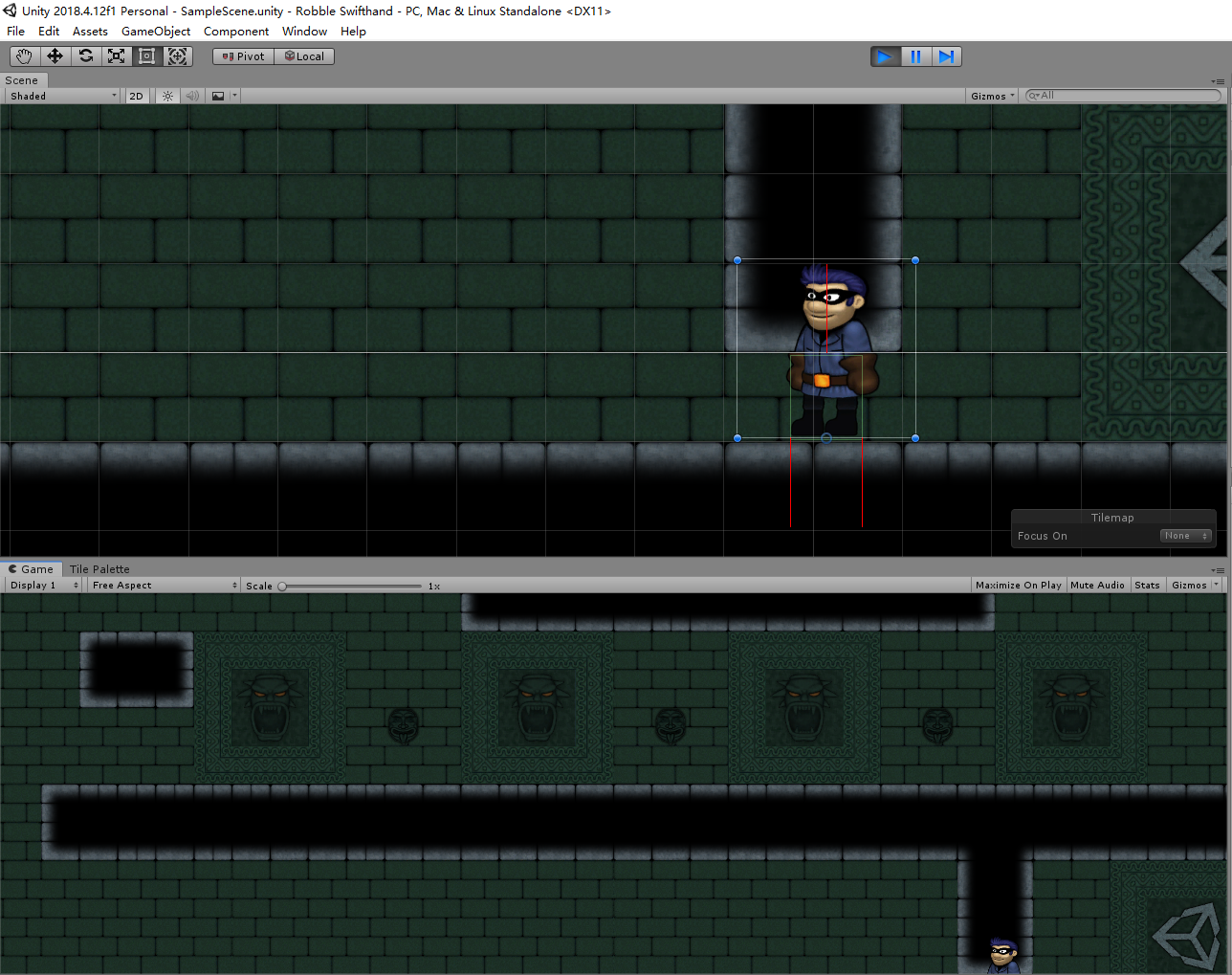Pause the running game
Viewport: 1232px width, 975px height.
pyautogui.click(x=915, y=56)
